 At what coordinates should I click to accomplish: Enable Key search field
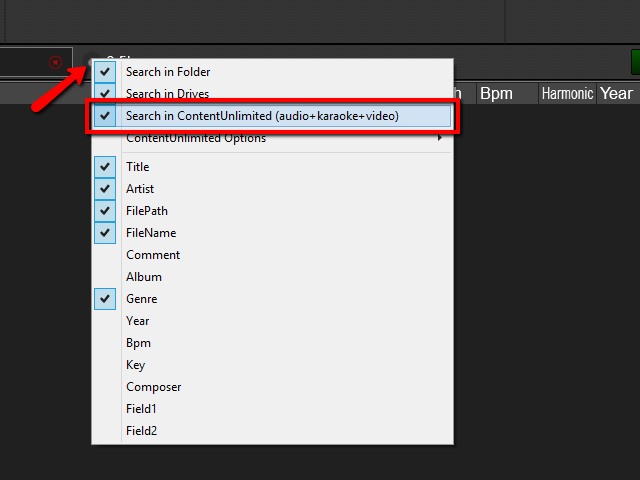point(272,365)
